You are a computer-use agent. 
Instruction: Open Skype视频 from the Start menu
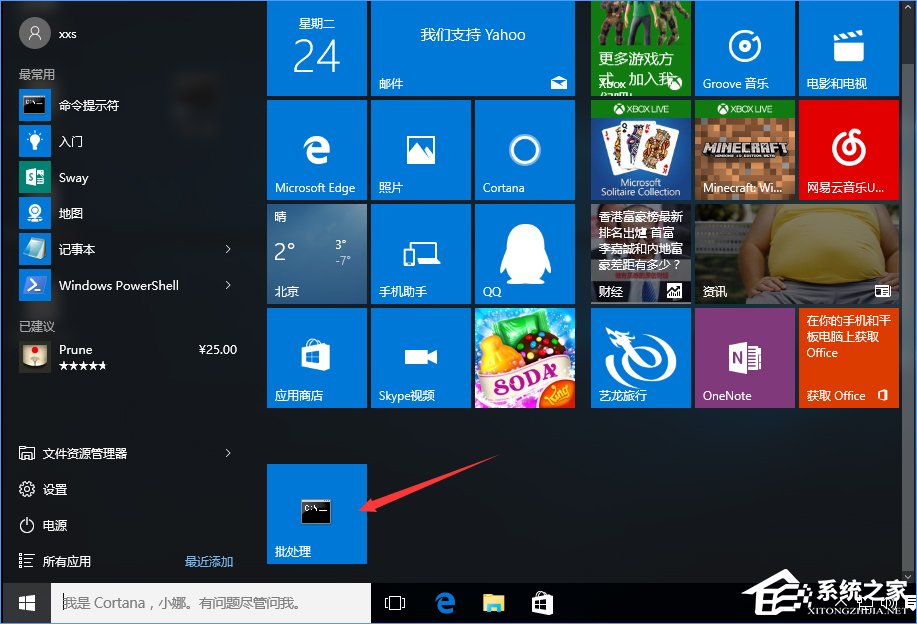pyautogui.click(x=420, y=358)
